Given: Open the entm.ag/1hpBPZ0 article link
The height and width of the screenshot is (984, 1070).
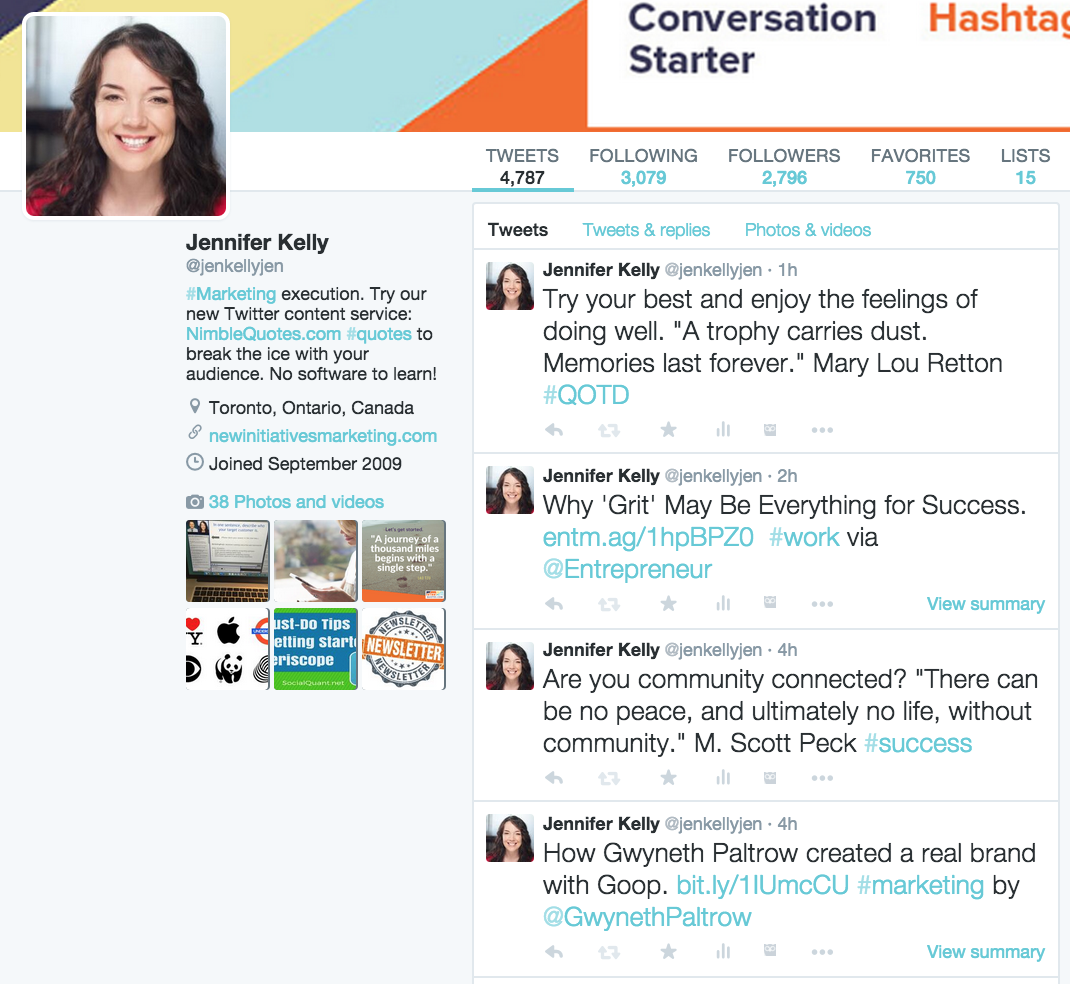Looking at the screenshot, I should 648,538.
